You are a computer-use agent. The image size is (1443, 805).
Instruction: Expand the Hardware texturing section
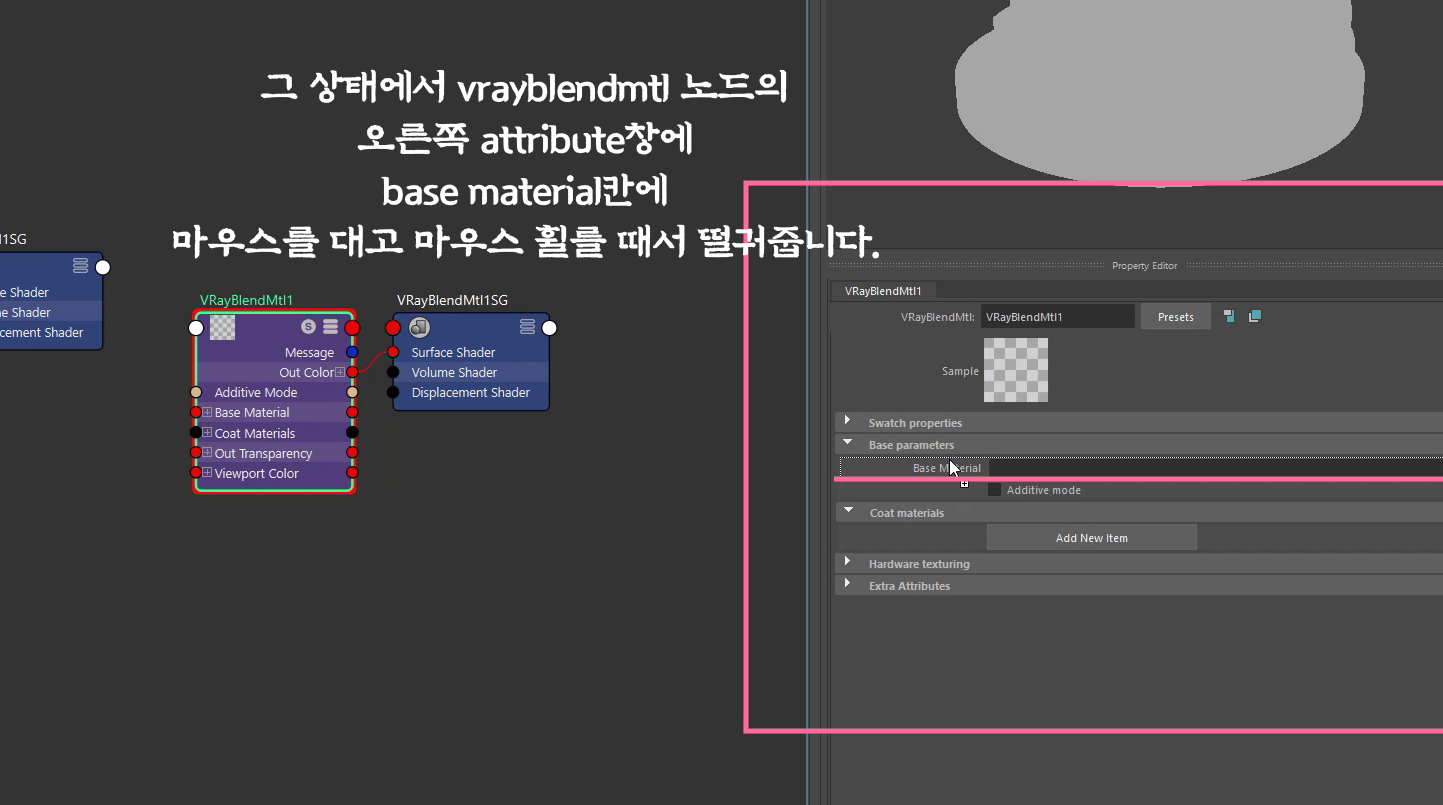coord(848,563)
